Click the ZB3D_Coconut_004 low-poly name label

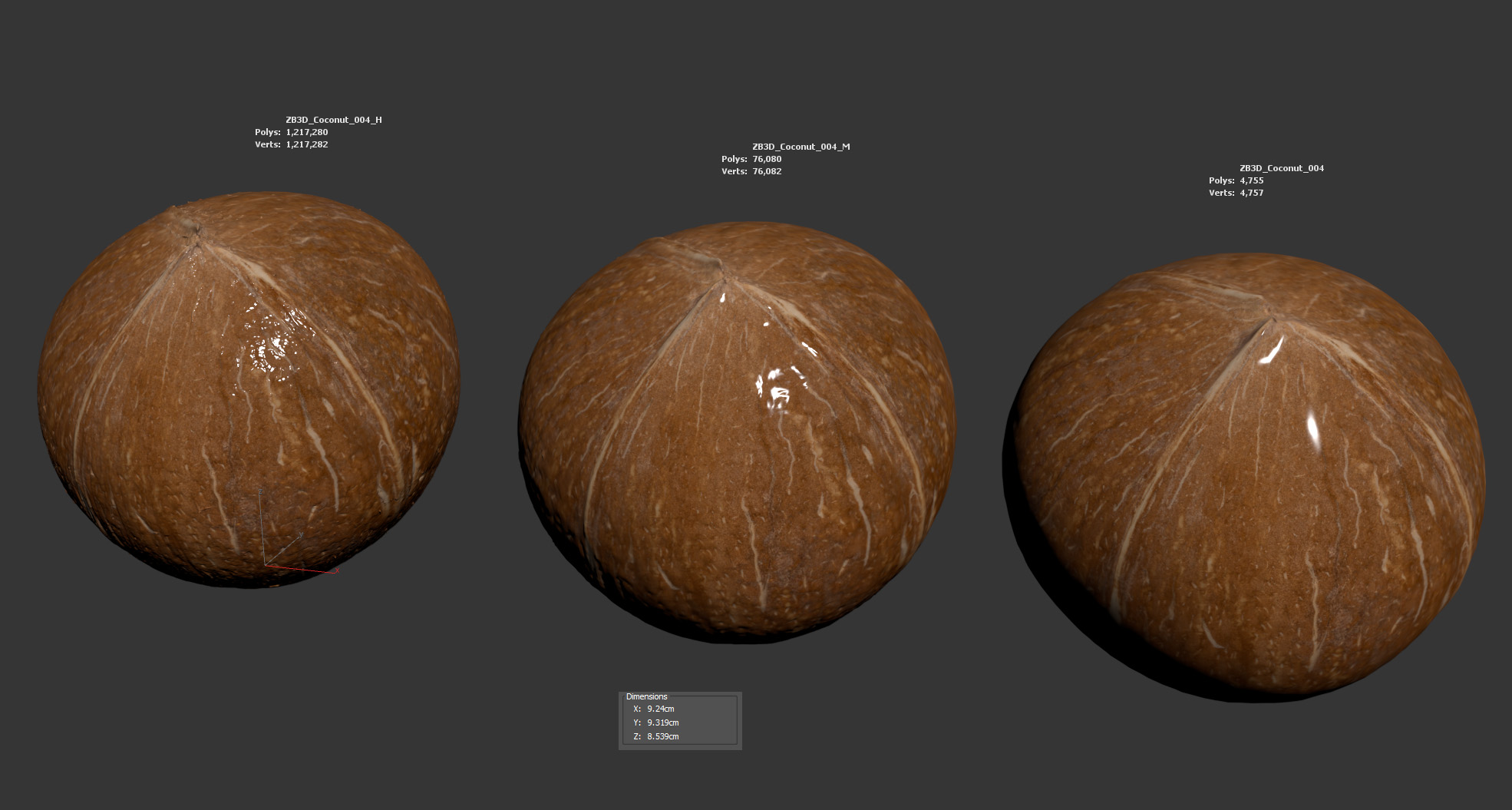coord(1281,168)
